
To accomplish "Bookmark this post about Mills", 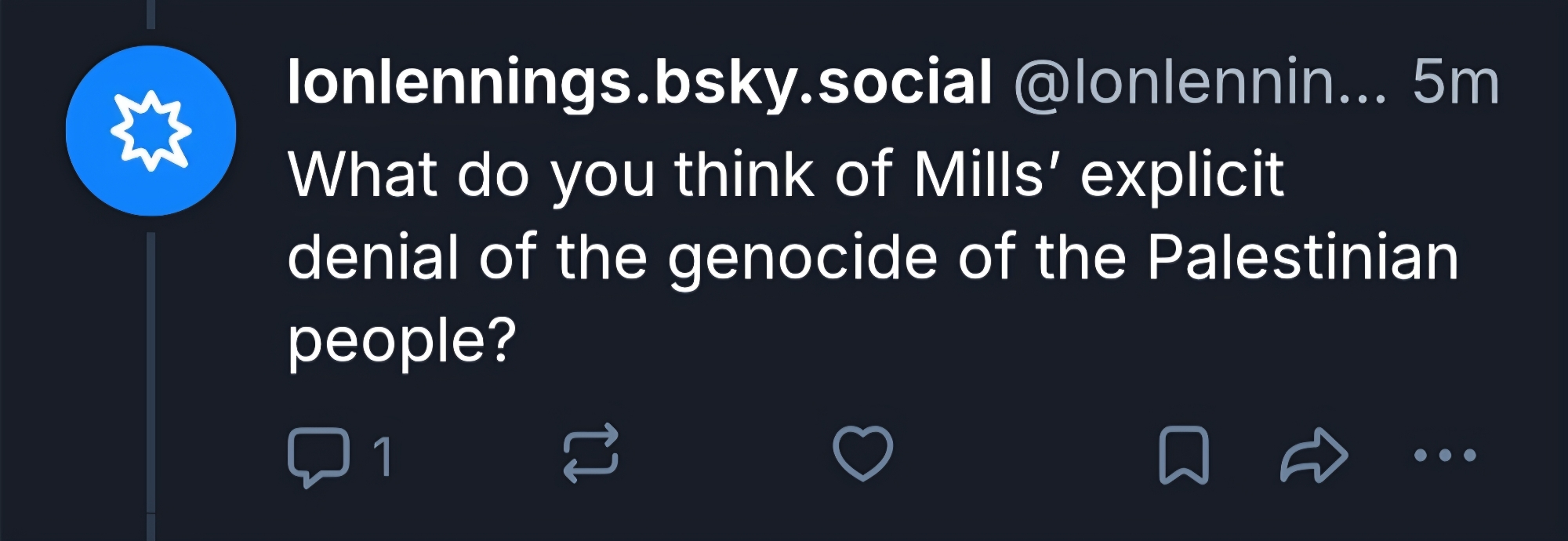I will [1183, 454].
